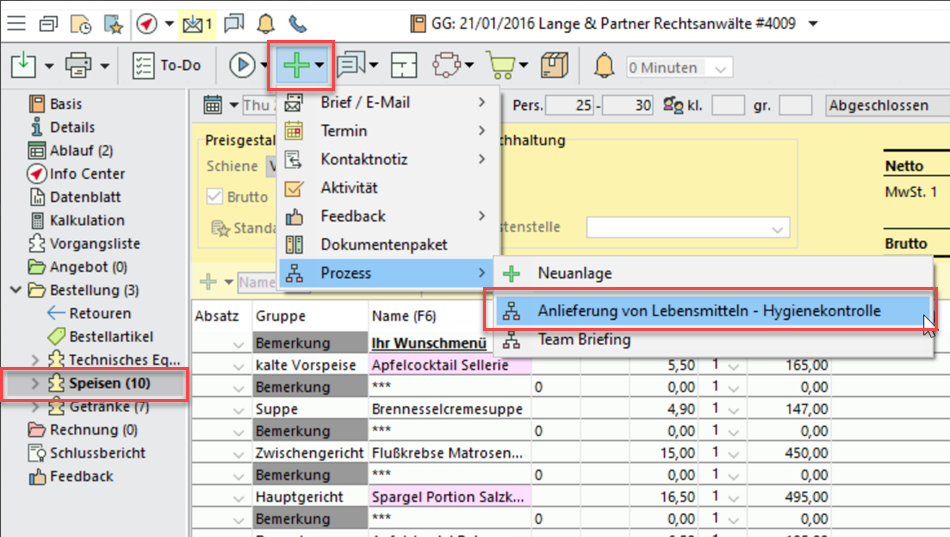
Task: Click the Pers. minimum count field
Action: point(569,105)
